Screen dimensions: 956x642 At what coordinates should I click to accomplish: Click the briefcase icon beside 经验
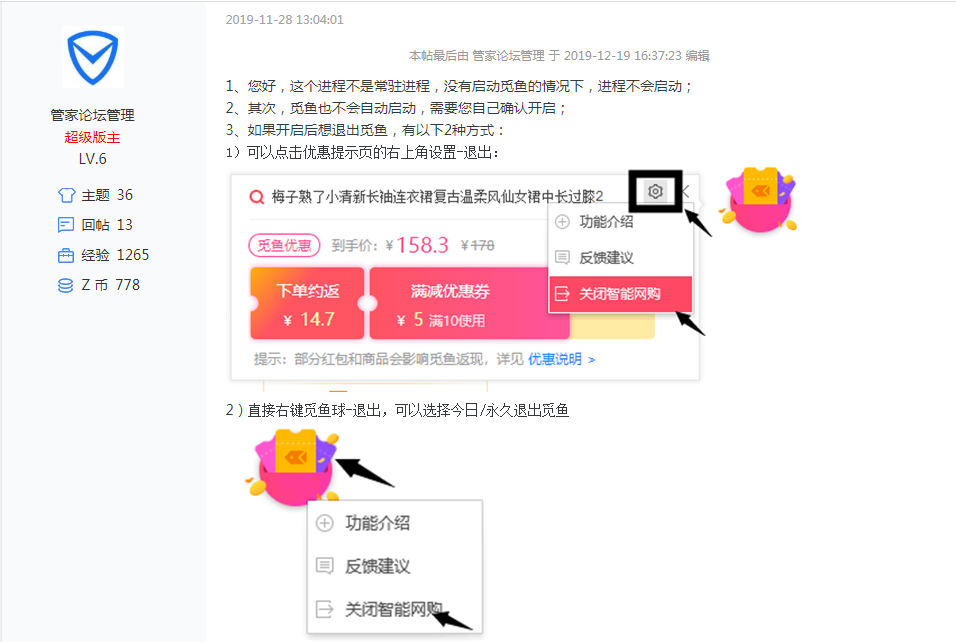tap(66, 255)
